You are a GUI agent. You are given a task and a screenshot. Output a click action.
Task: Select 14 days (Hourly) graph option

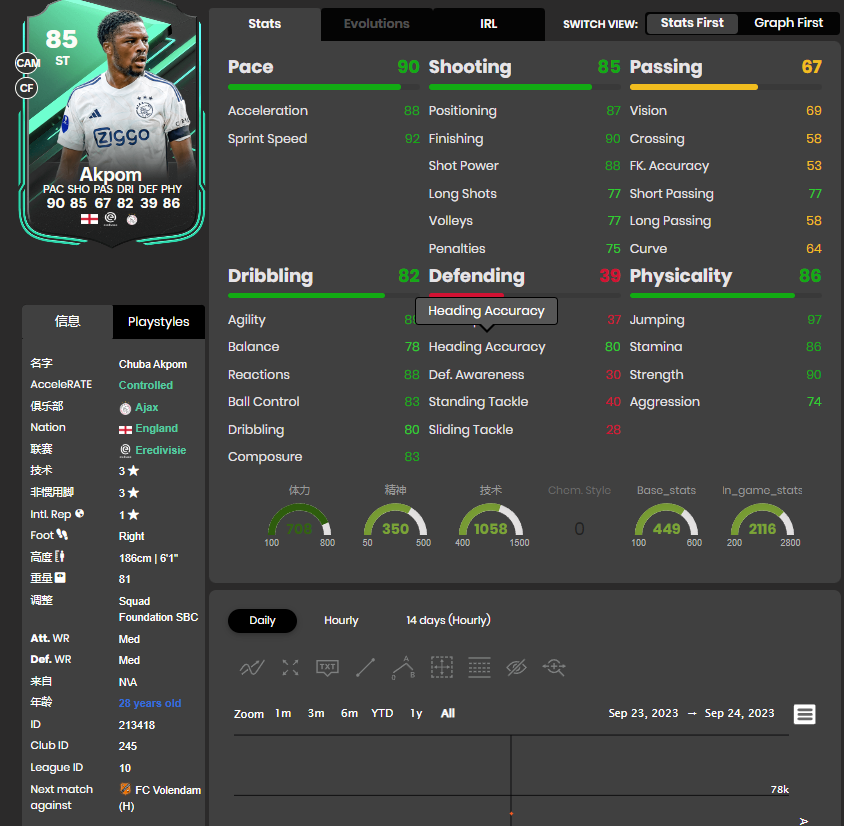click(x=448, y=620)
